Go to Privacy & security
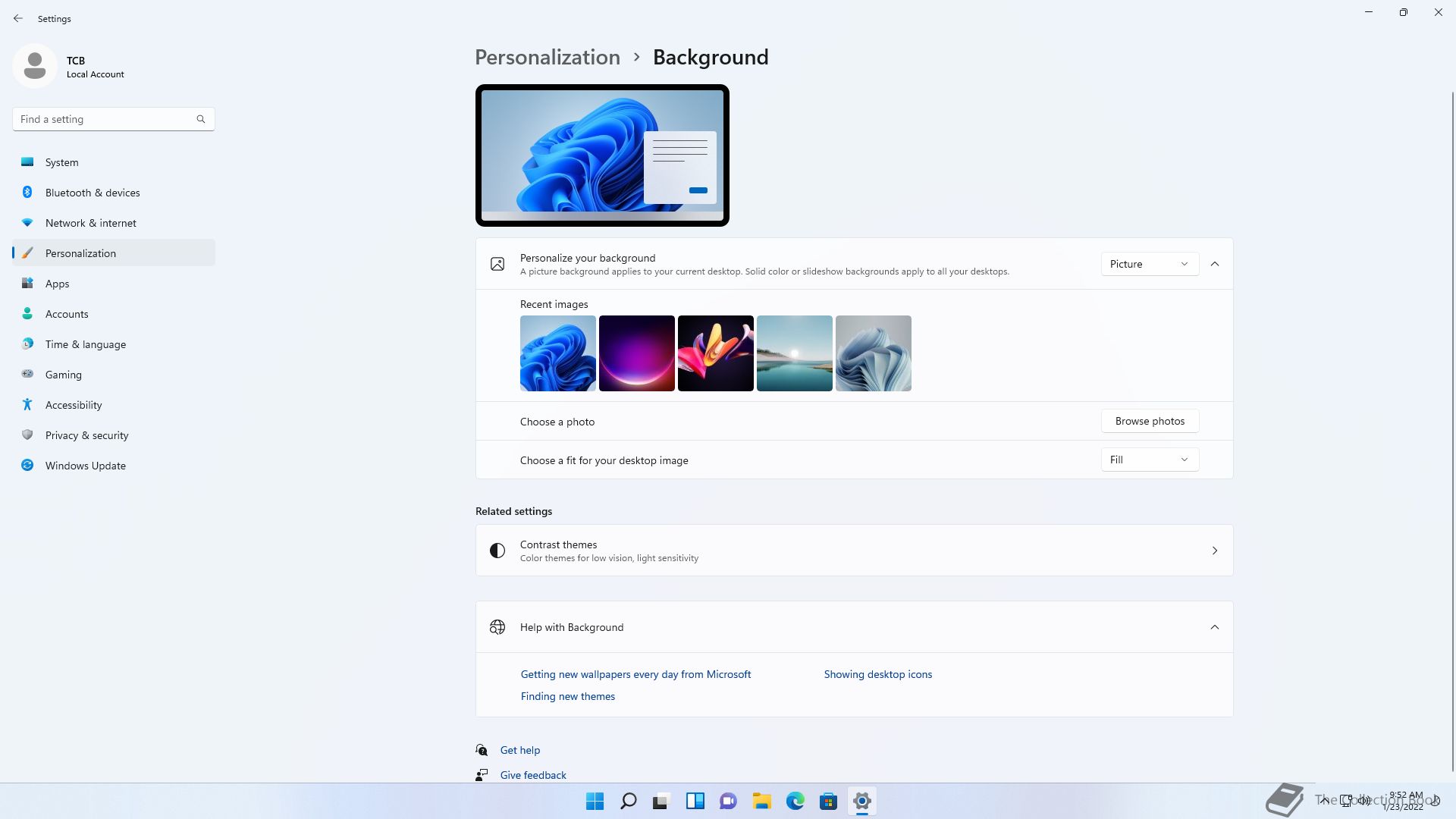 point(114,435)
